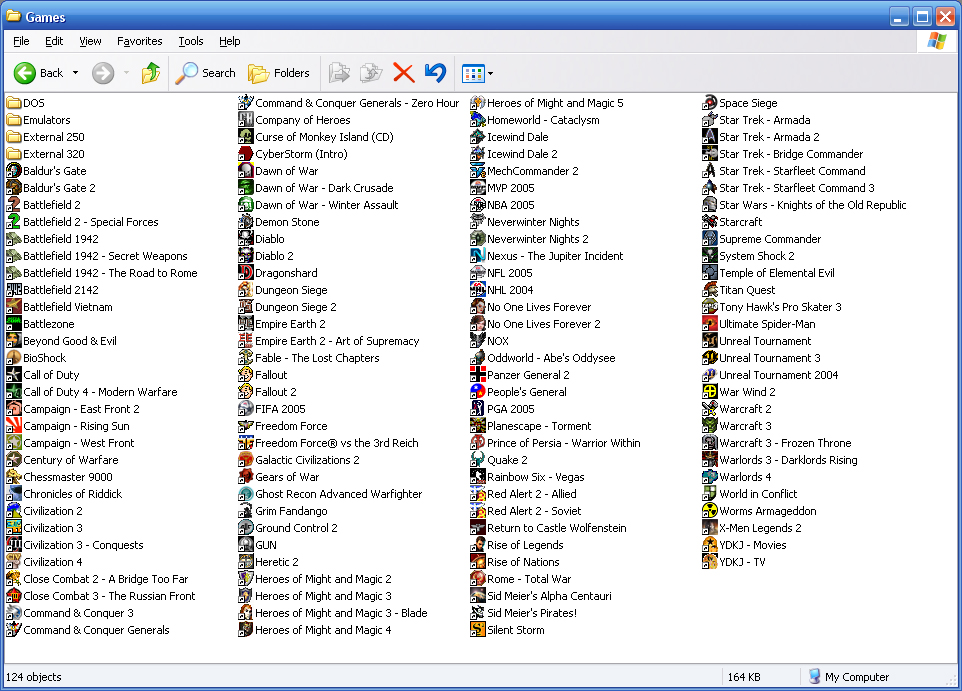Click 'Close Combat 2 - A Bridge Too Far'
This screenshot has height=691, width=962.
[106, 579]
